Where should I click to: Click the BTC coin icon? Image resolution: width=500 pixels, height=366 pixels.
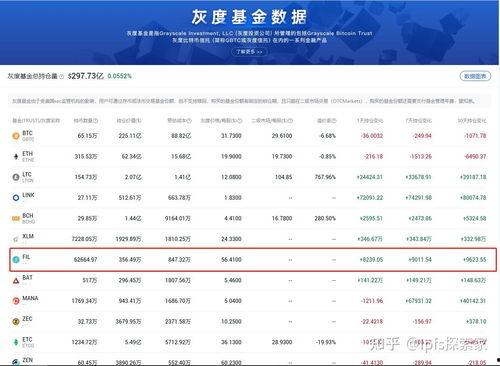pyautogui.click(x=16, y=136)
